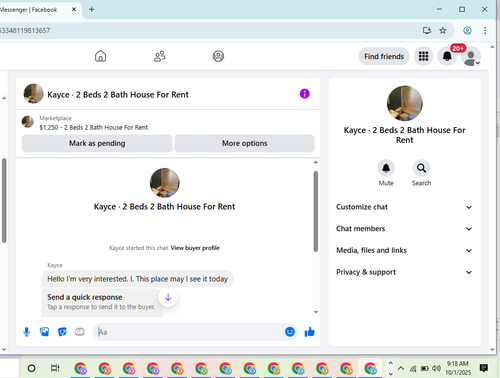
Task: Mute the conversation with the bell icon
Action: [386, 168]
